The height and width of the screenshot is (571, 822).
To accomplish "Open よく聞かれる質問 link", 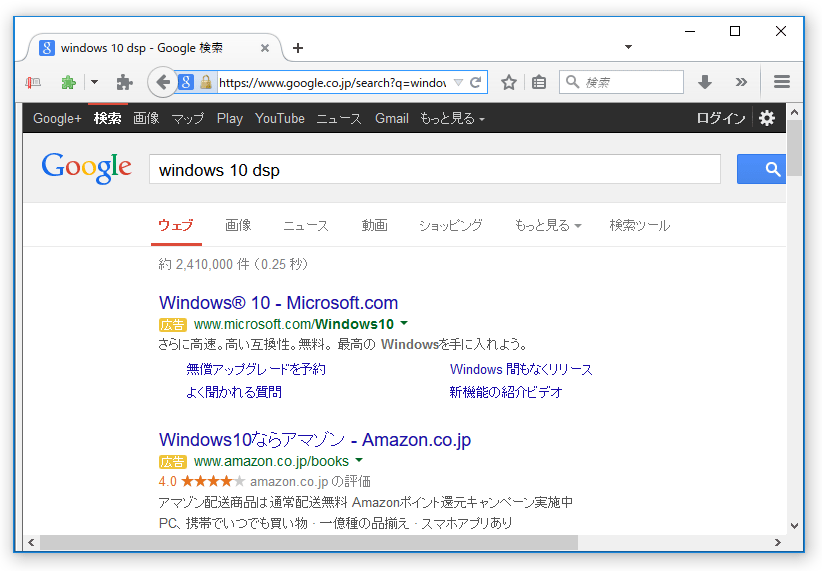I will [234, 392].
